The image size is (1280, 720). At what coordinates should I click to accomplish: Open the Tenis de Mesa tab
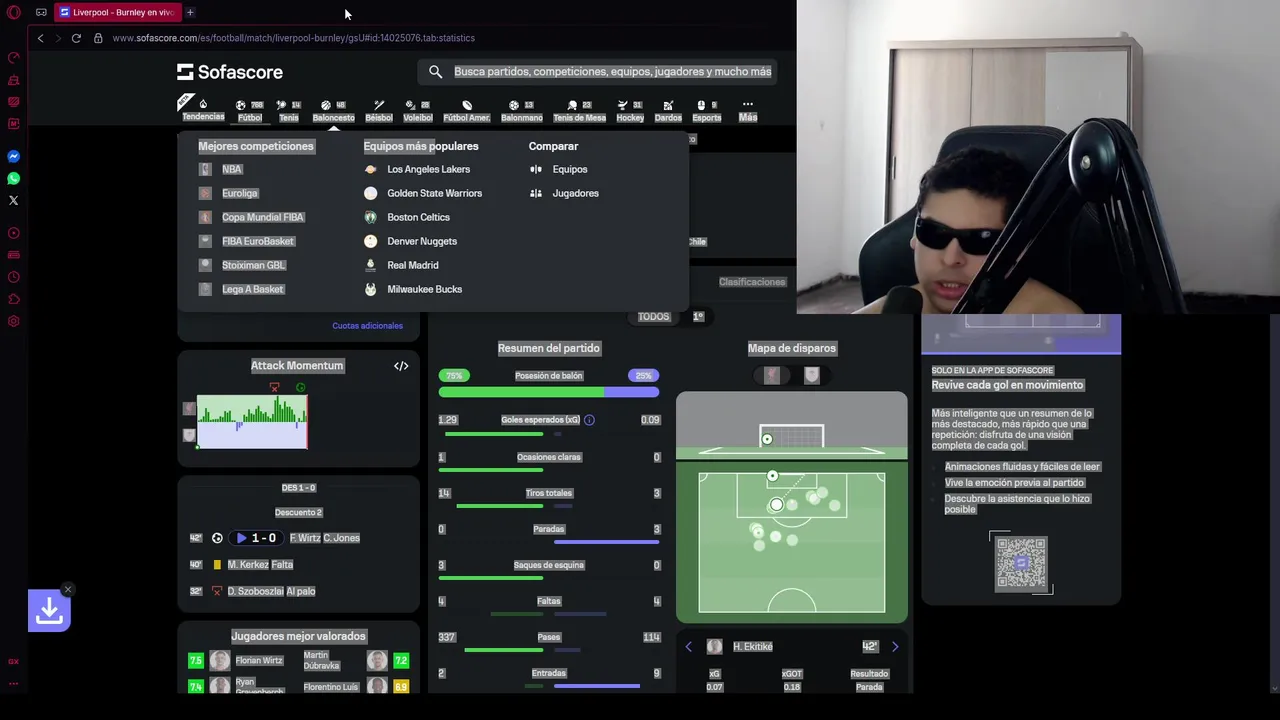coord(579,110)
